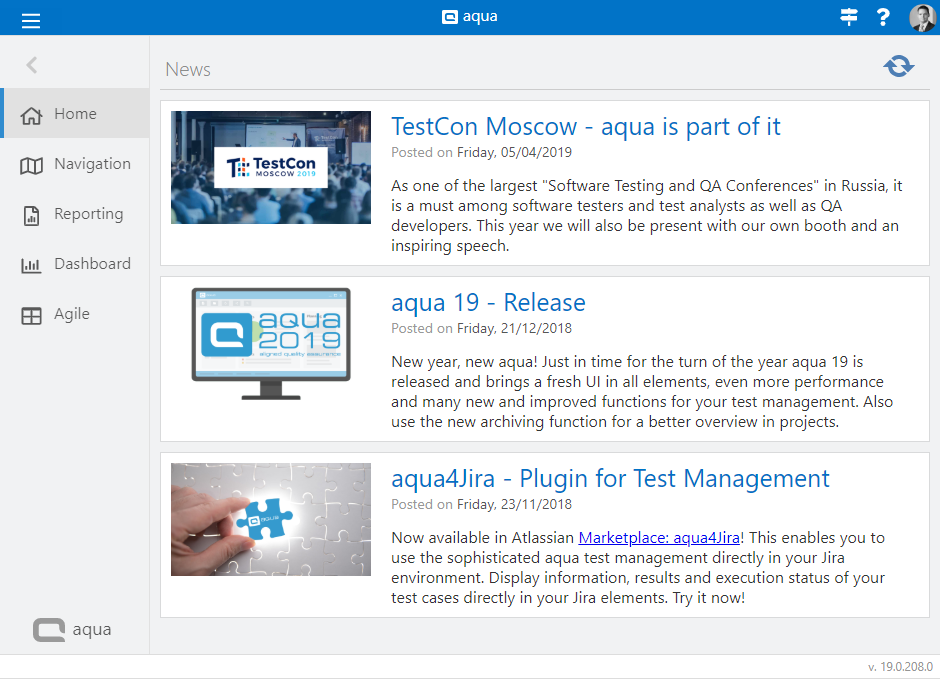
Task: Open the hamburger menu in top bar
Action: 31,18
